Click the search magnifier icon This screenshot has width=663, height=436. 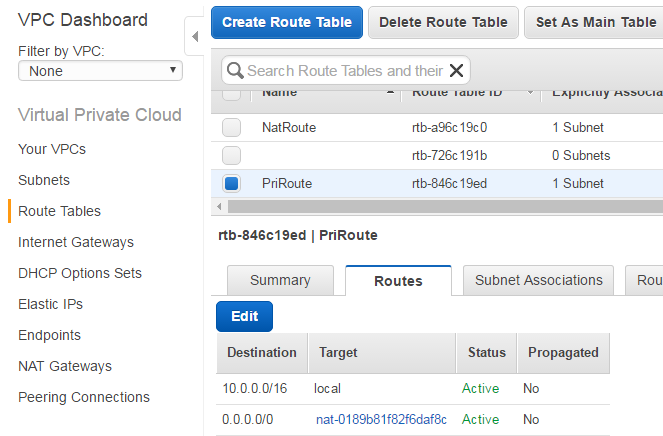click(235, 70)
